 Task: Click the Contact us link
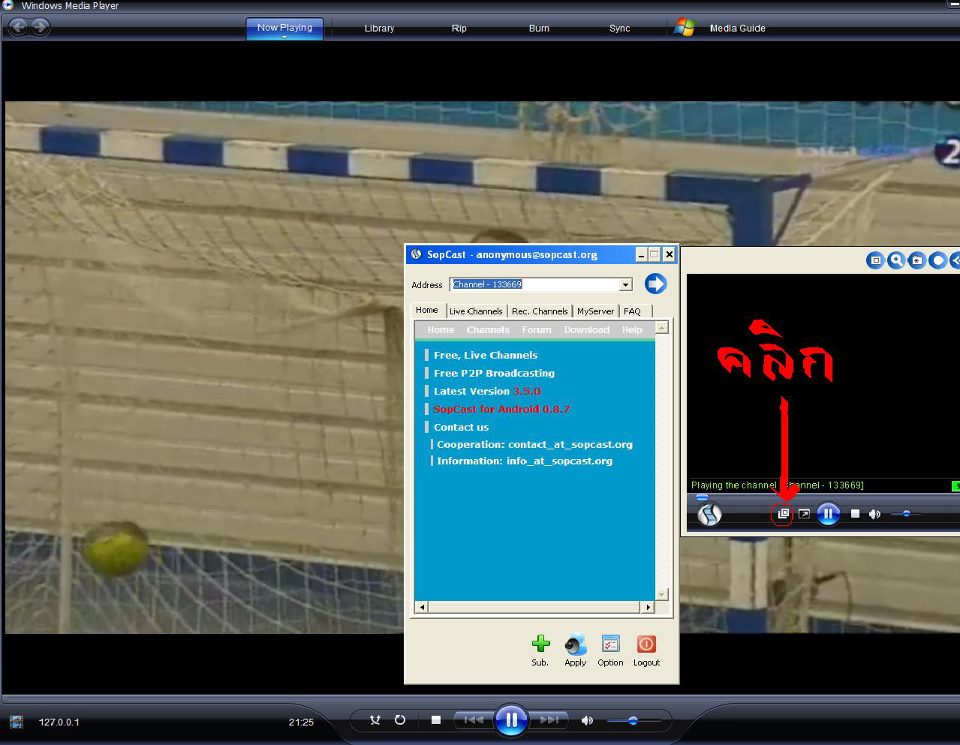tap(461, 427)
